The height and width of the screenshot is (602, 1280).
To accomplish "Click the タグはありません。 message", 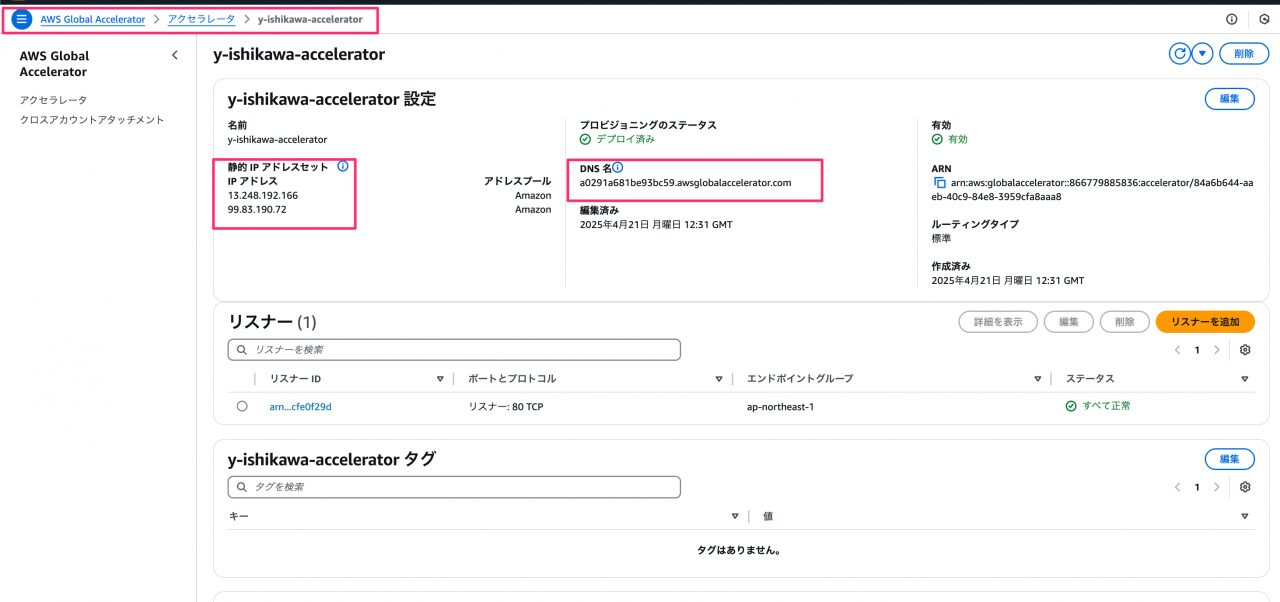I will tap(739, 550).
